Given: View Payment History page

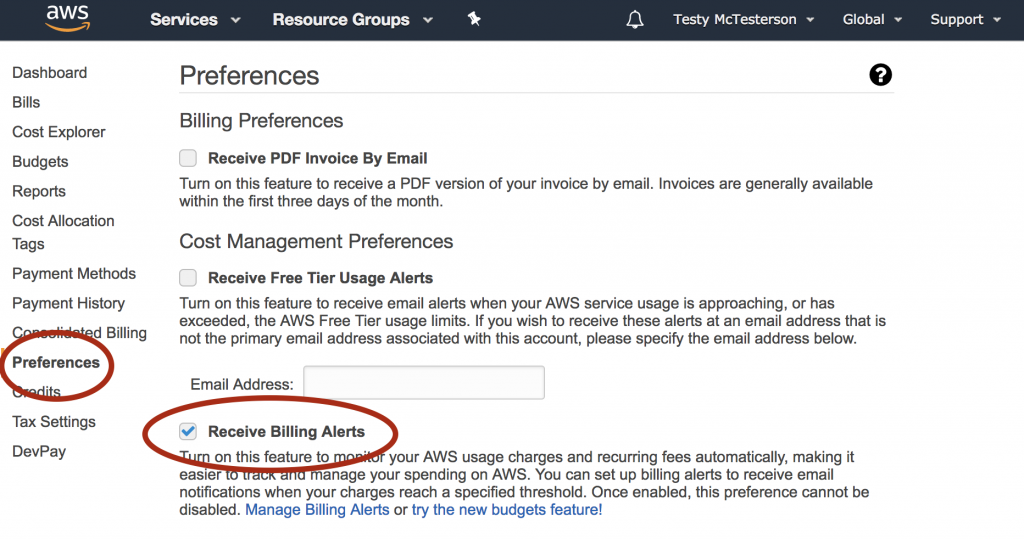Looking at the screenshot, I should coord(69,303).
